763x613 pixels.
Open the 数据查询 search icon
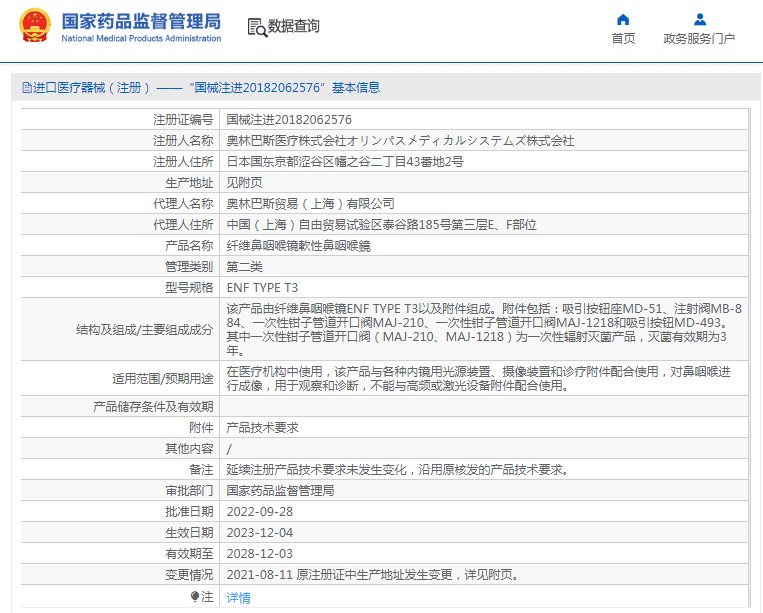click(x=257, y=28)
